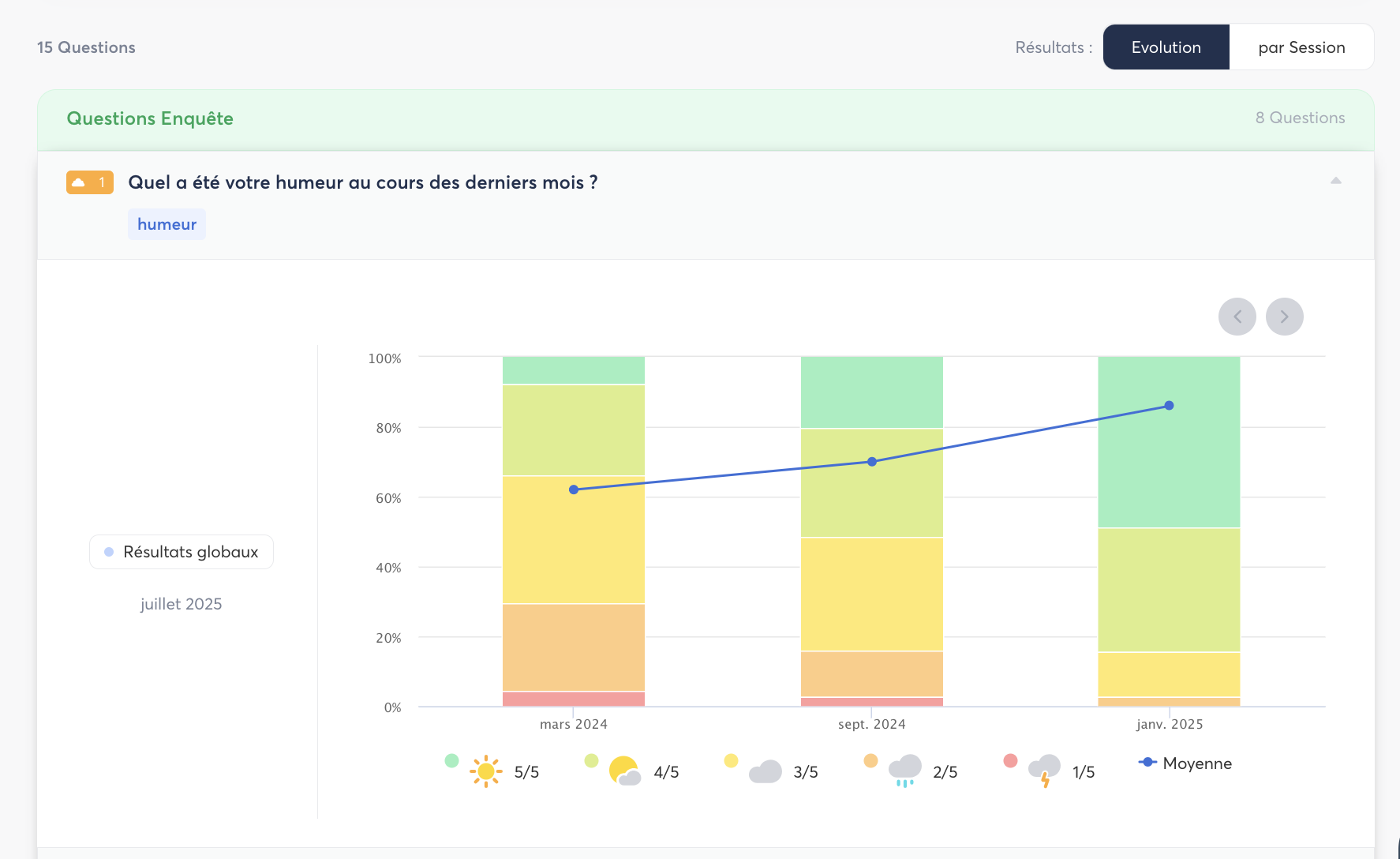The width and height of the screenshot is (1400, 859).
Task: Click the thunderstorm 1/5 icon
Action: (1044, 770)
